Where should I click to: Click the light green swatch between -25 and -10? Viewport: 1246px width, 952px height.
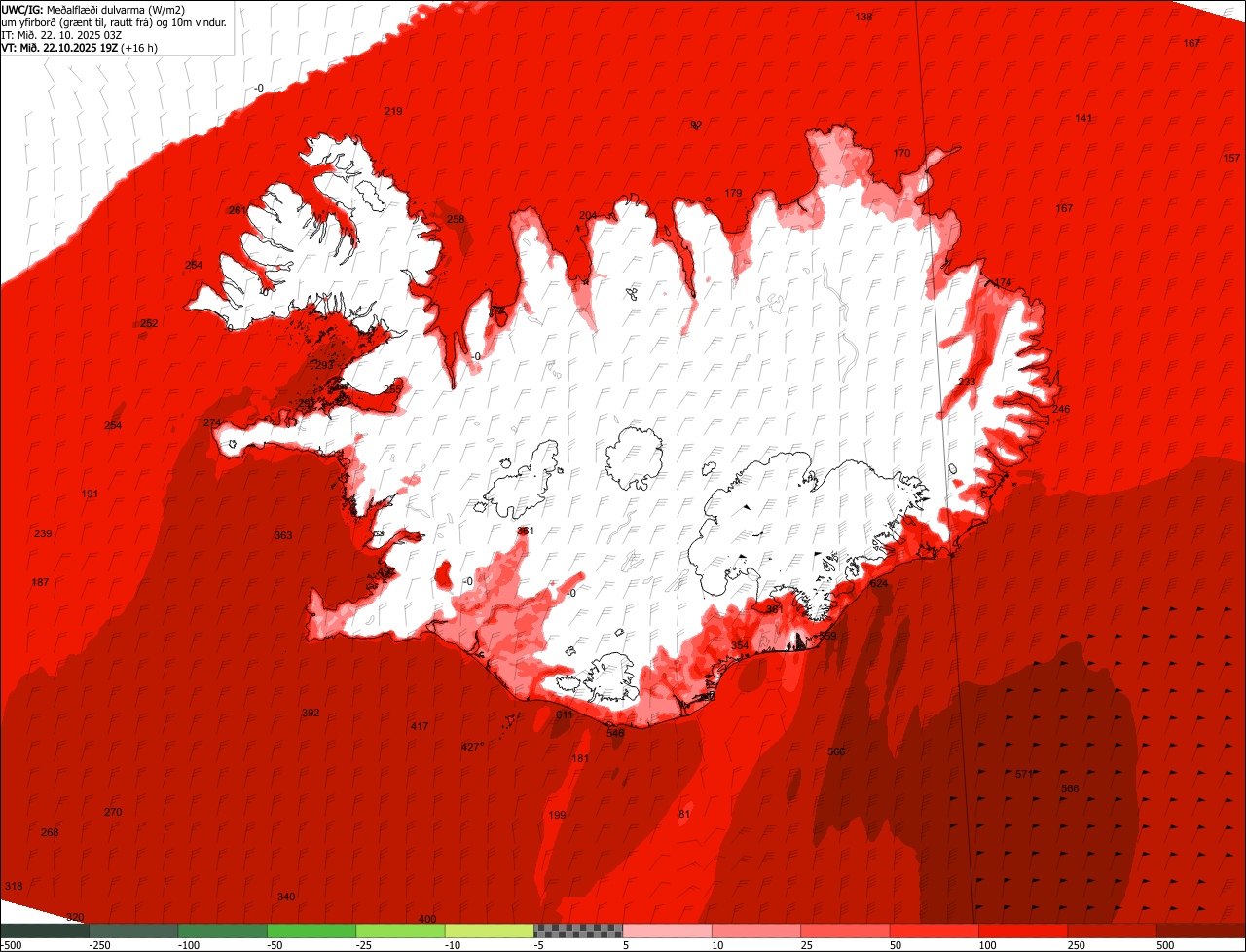click(x=401, y=931)
